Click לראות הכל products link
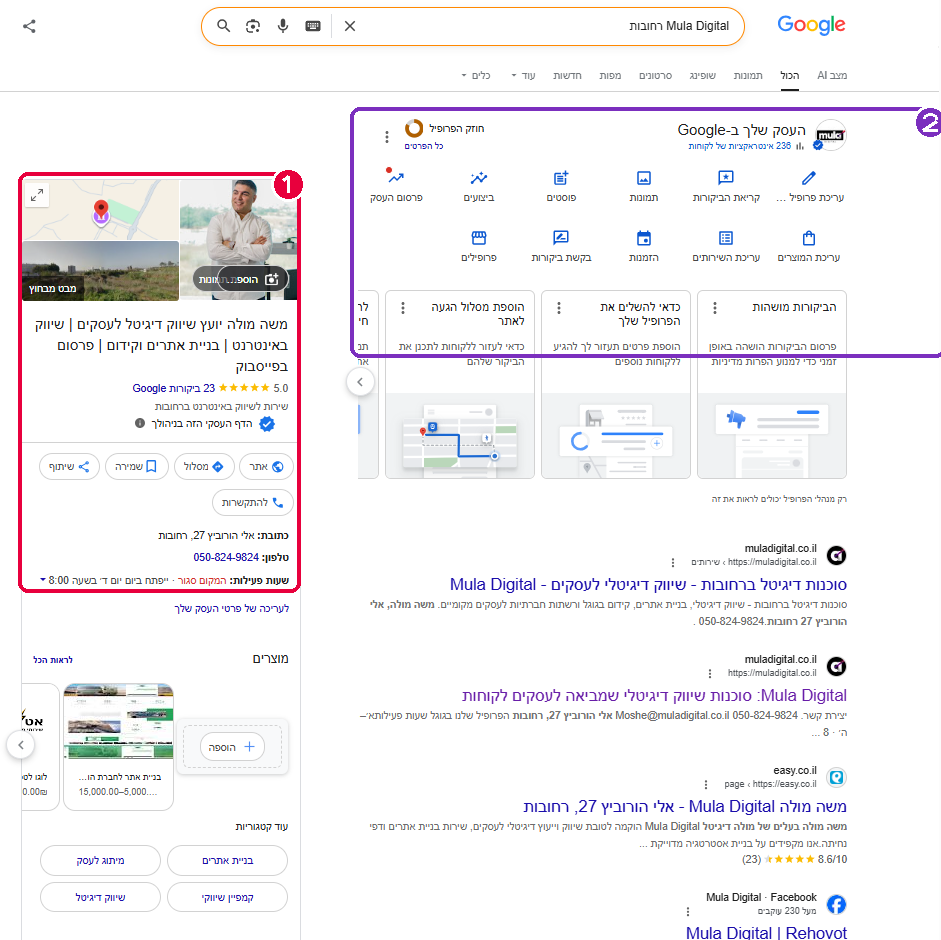This screenshot has width=941, height=940. 53,660
